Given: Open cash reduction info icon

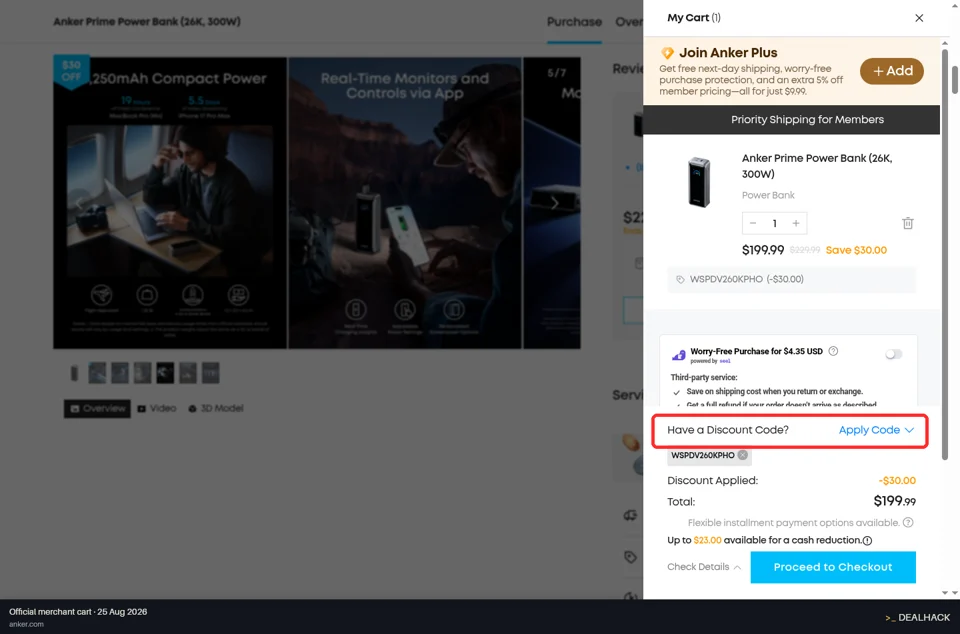Looking at the screenshot, I should 868,540.
